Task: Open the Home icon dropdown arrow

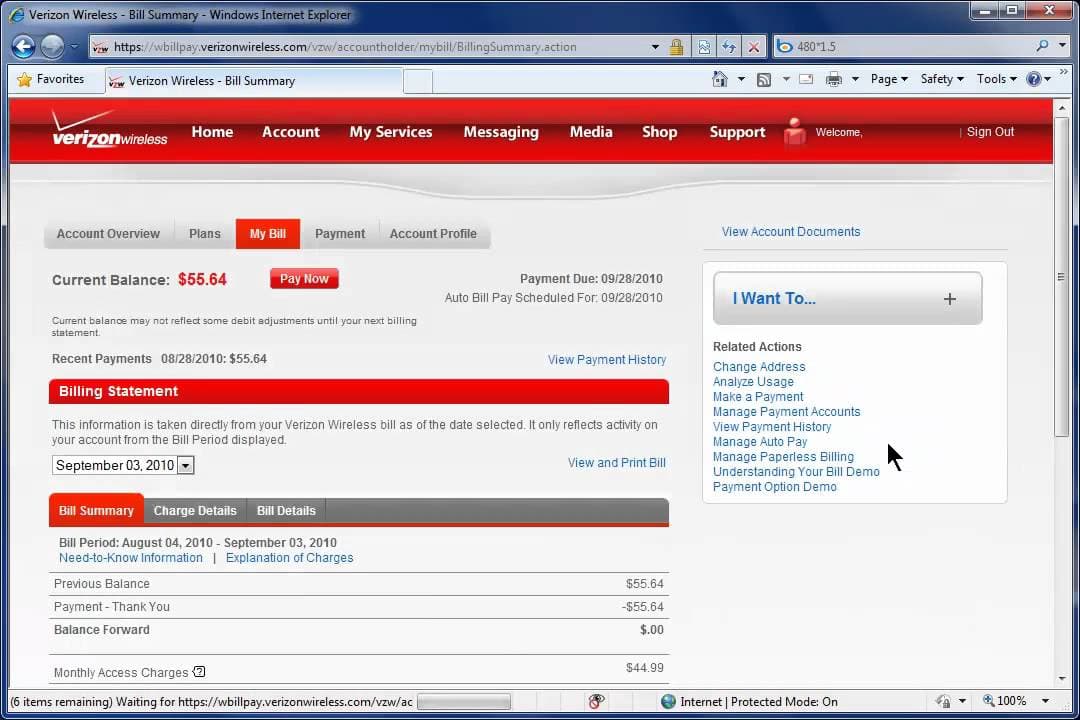Action: click(741, 79)
